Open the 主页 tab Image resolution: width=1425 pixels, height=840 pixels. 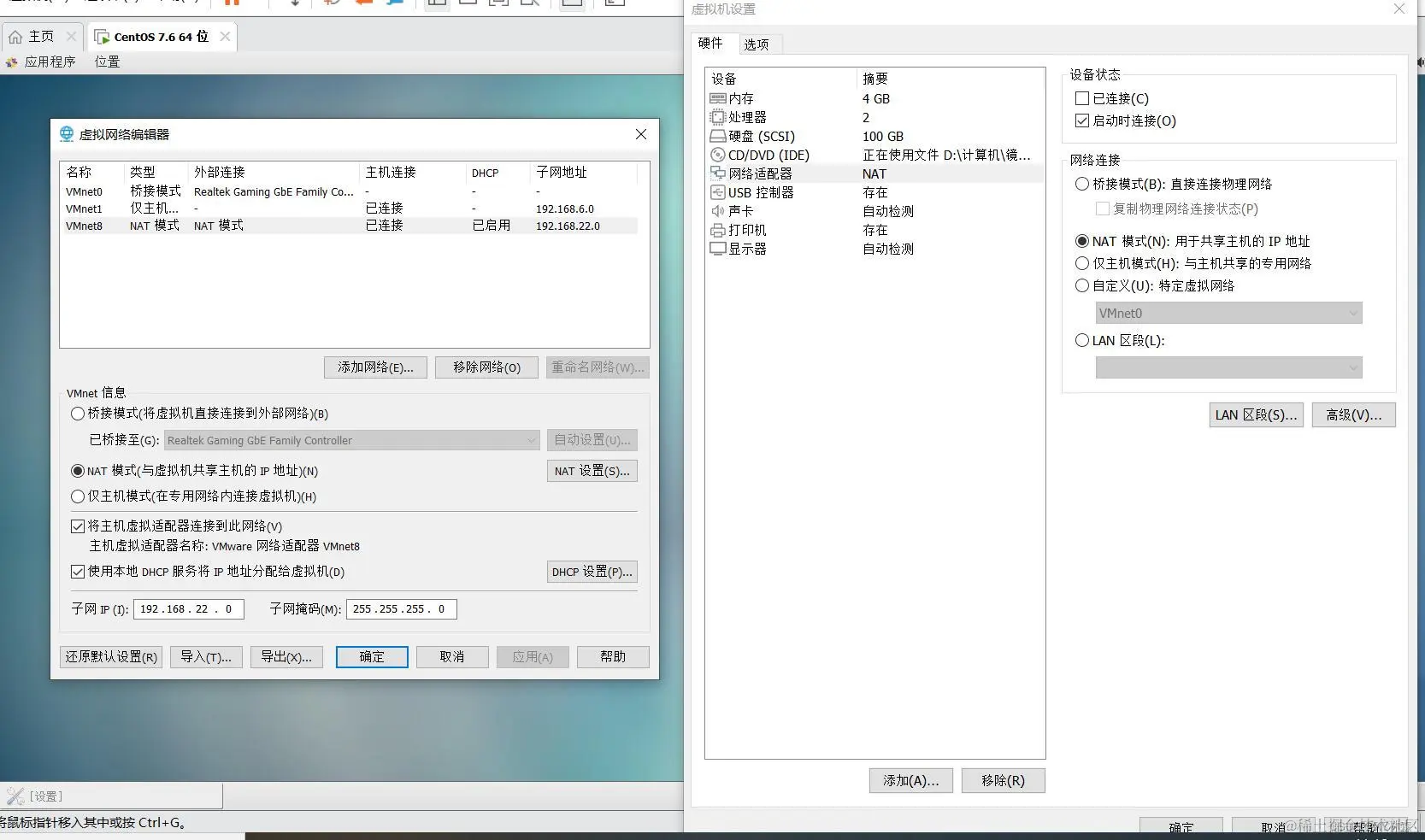(x=41, y=37)
